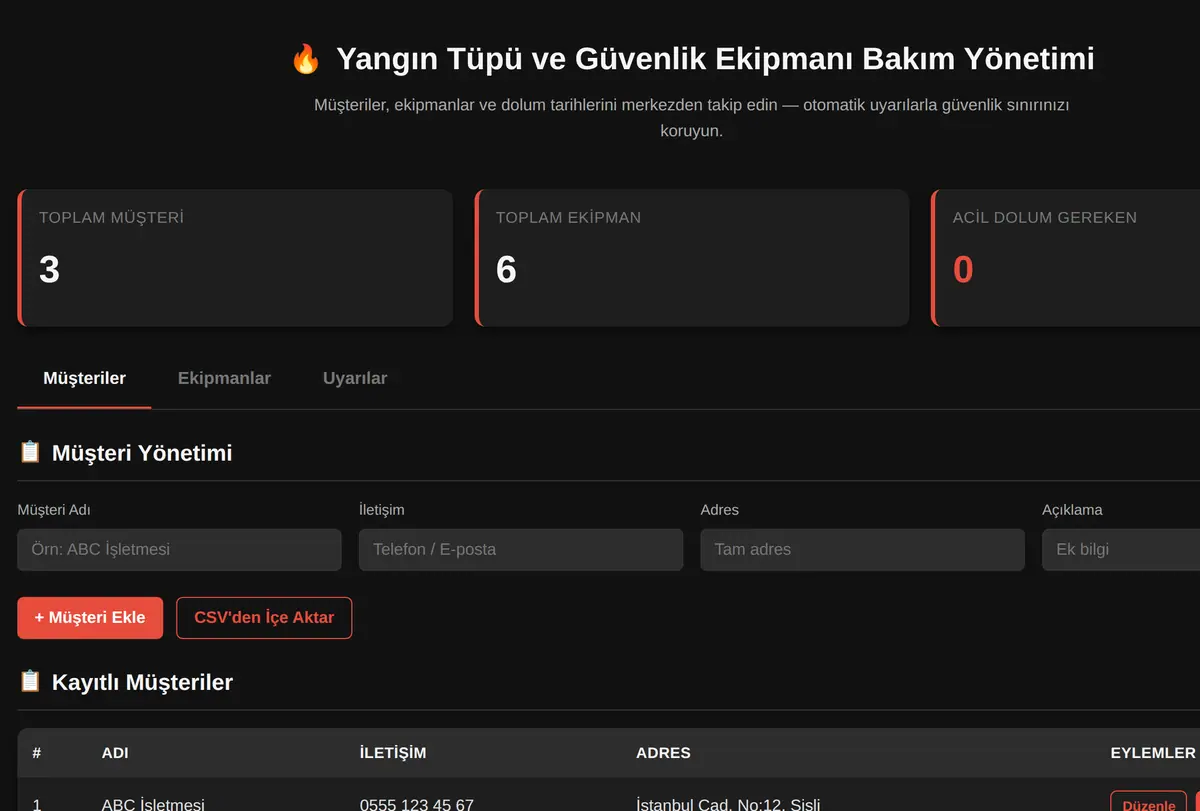The height and width of the screenshot is (811, 1200).
Task: Click the Müşteri Yönetimi heading
Action: coord(142,453)
